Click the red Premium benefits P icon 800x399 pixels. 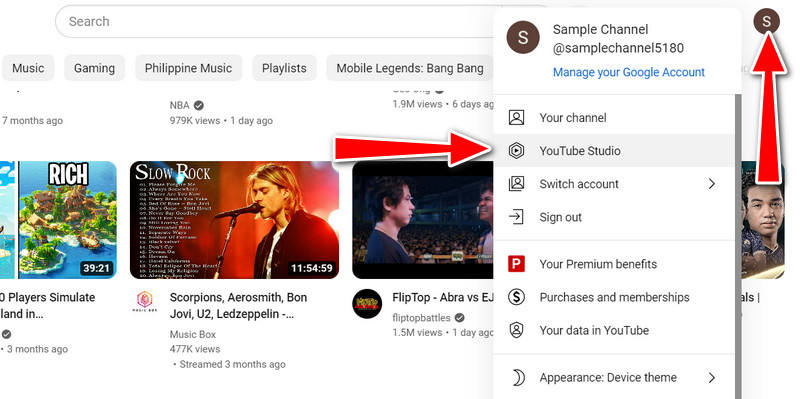516,264
